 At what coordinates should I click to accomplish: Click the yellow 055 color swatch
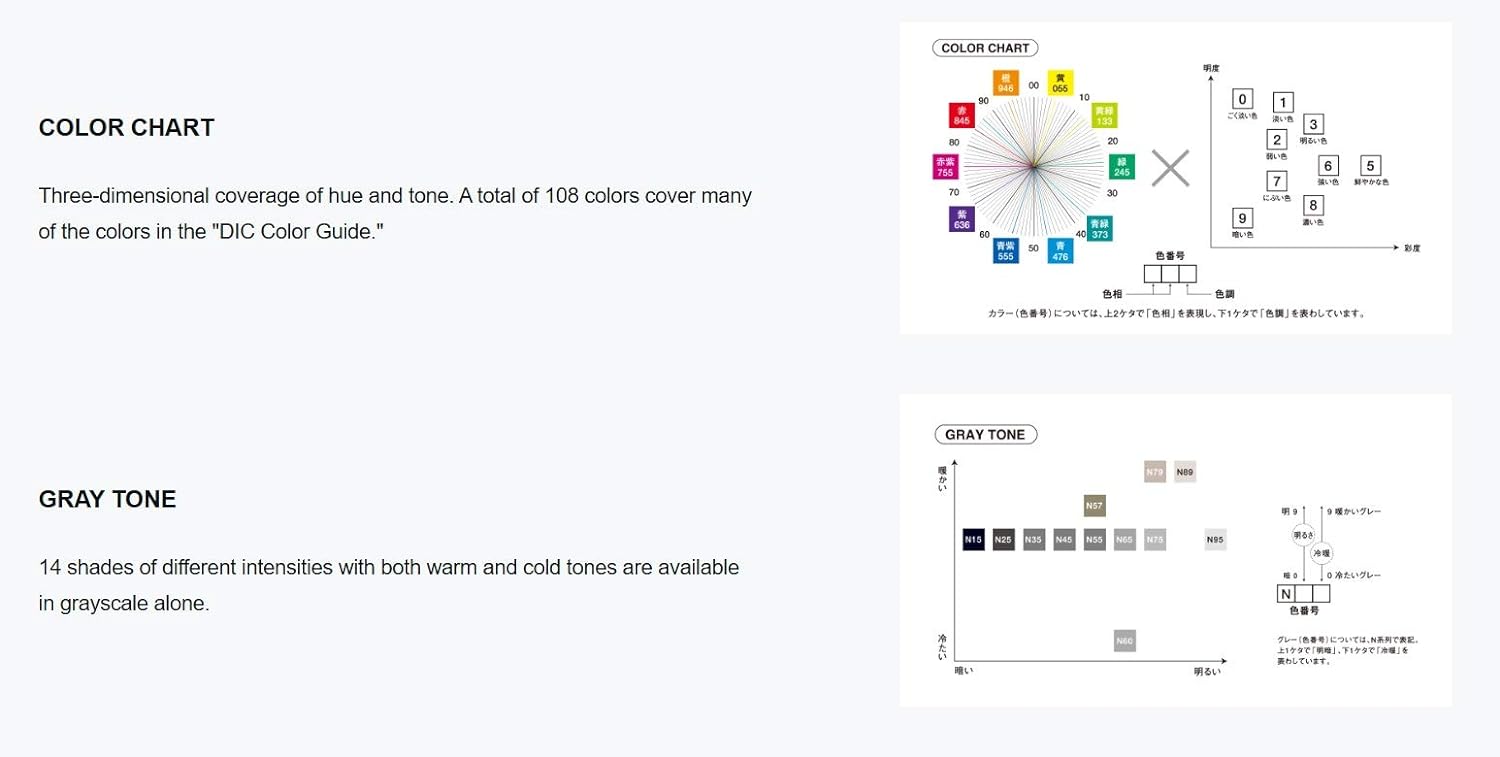tap(1060, 82)
